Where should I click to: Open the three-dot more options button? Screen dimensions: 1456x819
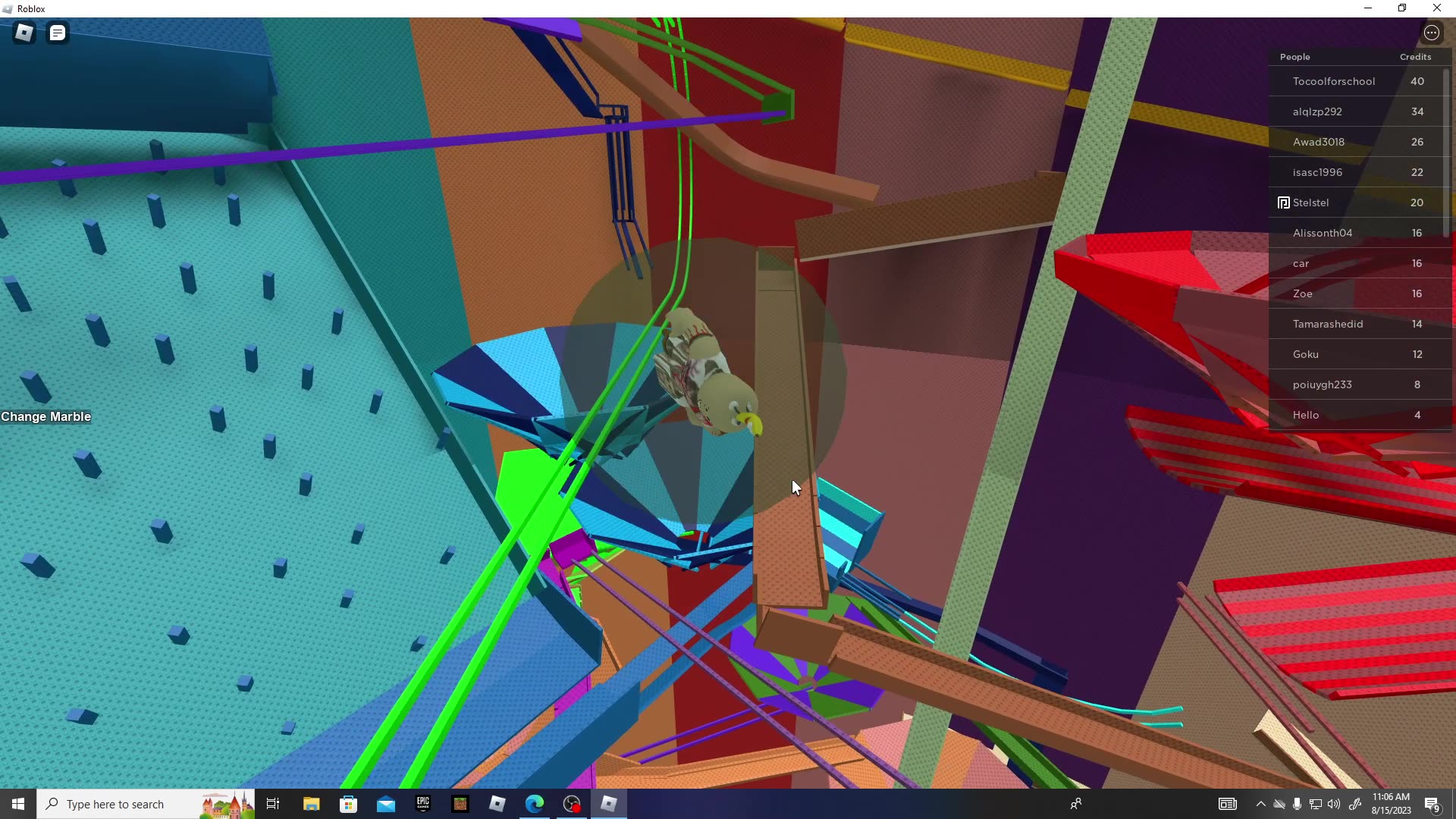coord(1431,33)
